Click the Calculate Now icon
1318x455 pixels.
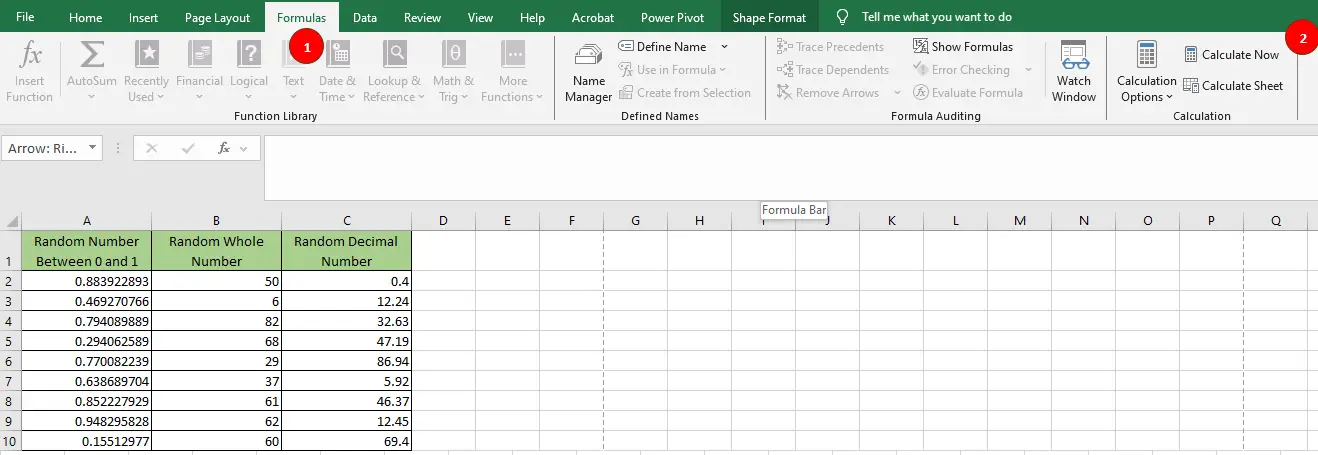[x=1191, y=55]
